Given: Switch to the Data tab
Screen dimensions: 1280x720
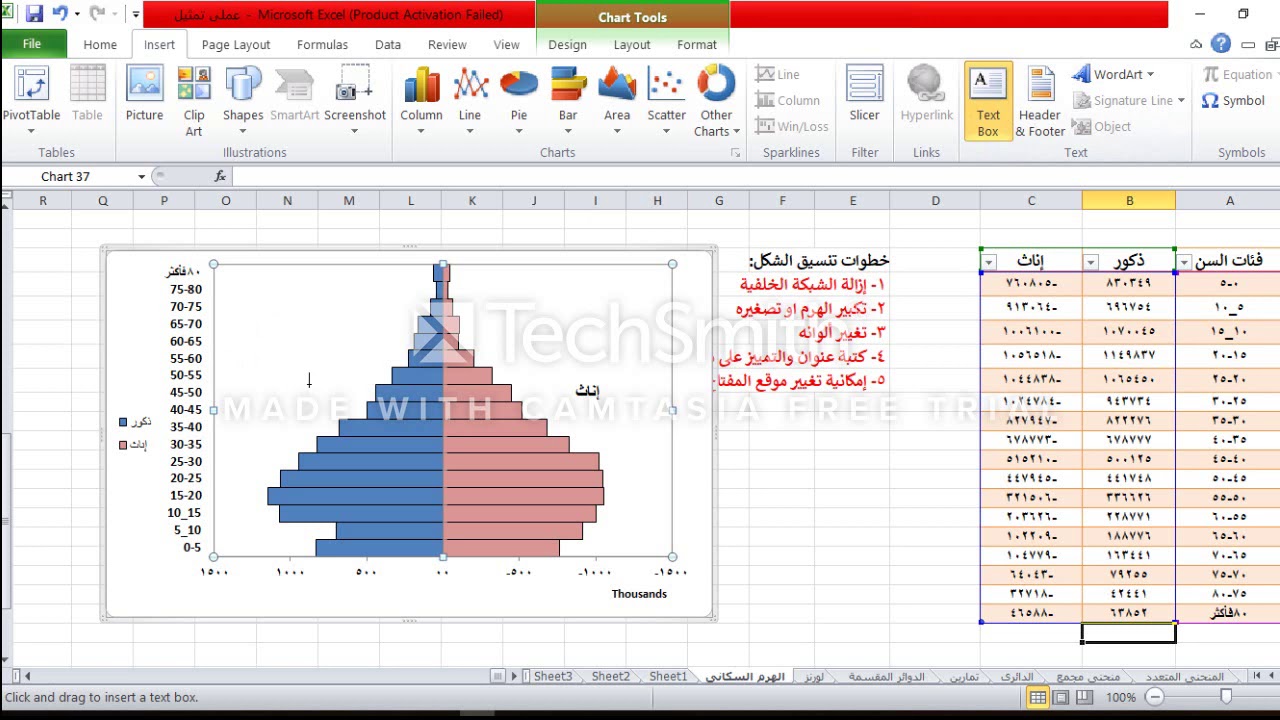Looking at the screenshot, I should tap(388, 44).
